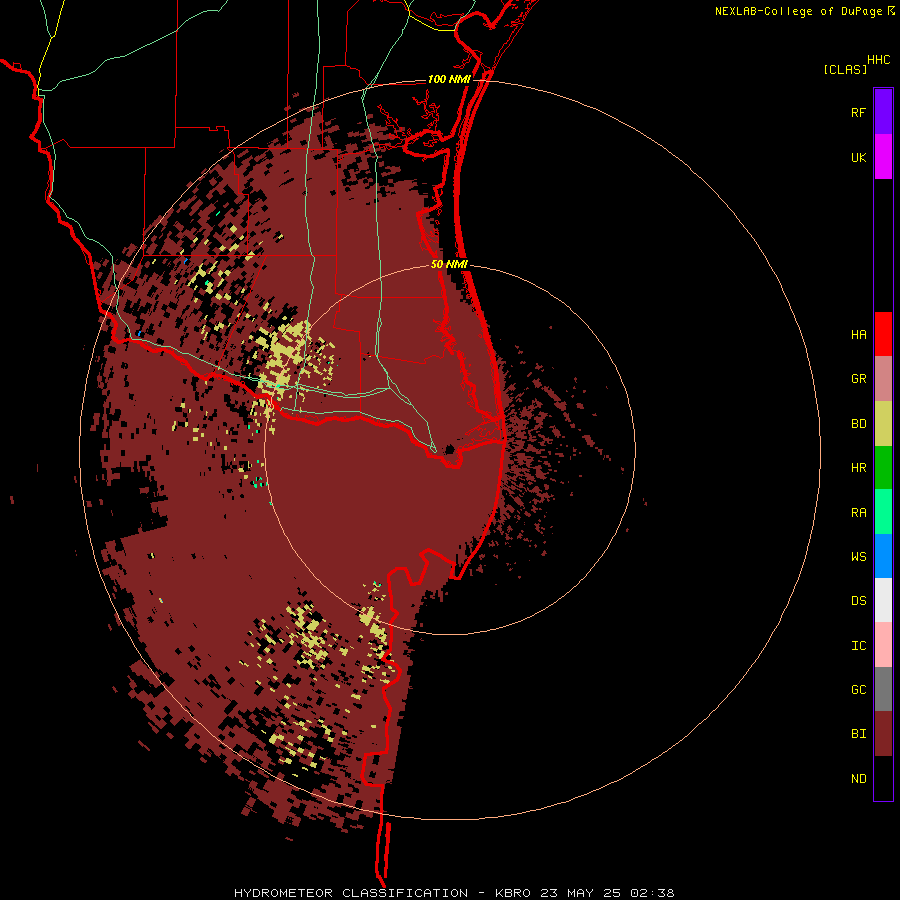The width and height of the screenshot is (900, 900).
Task: Click the IC legend label
Action: point(858,646)
